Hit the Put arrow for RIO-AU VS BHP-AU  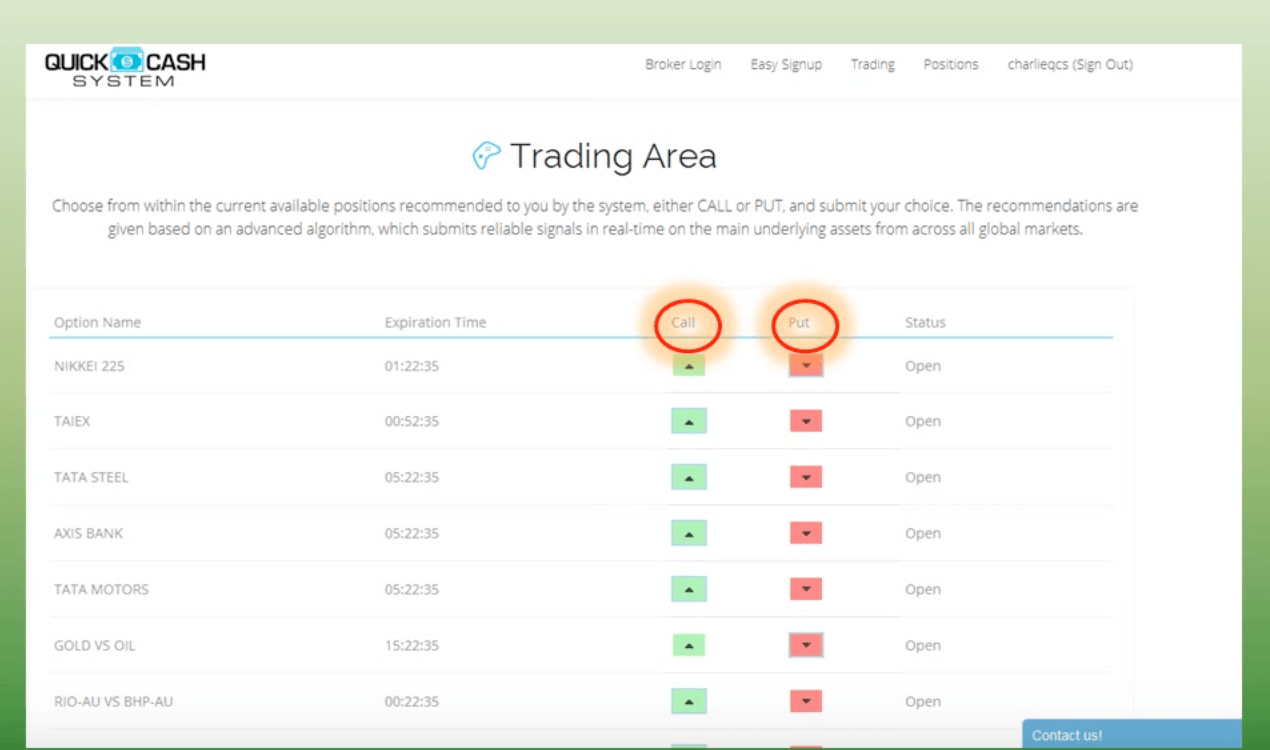click(x=806, y=702)
